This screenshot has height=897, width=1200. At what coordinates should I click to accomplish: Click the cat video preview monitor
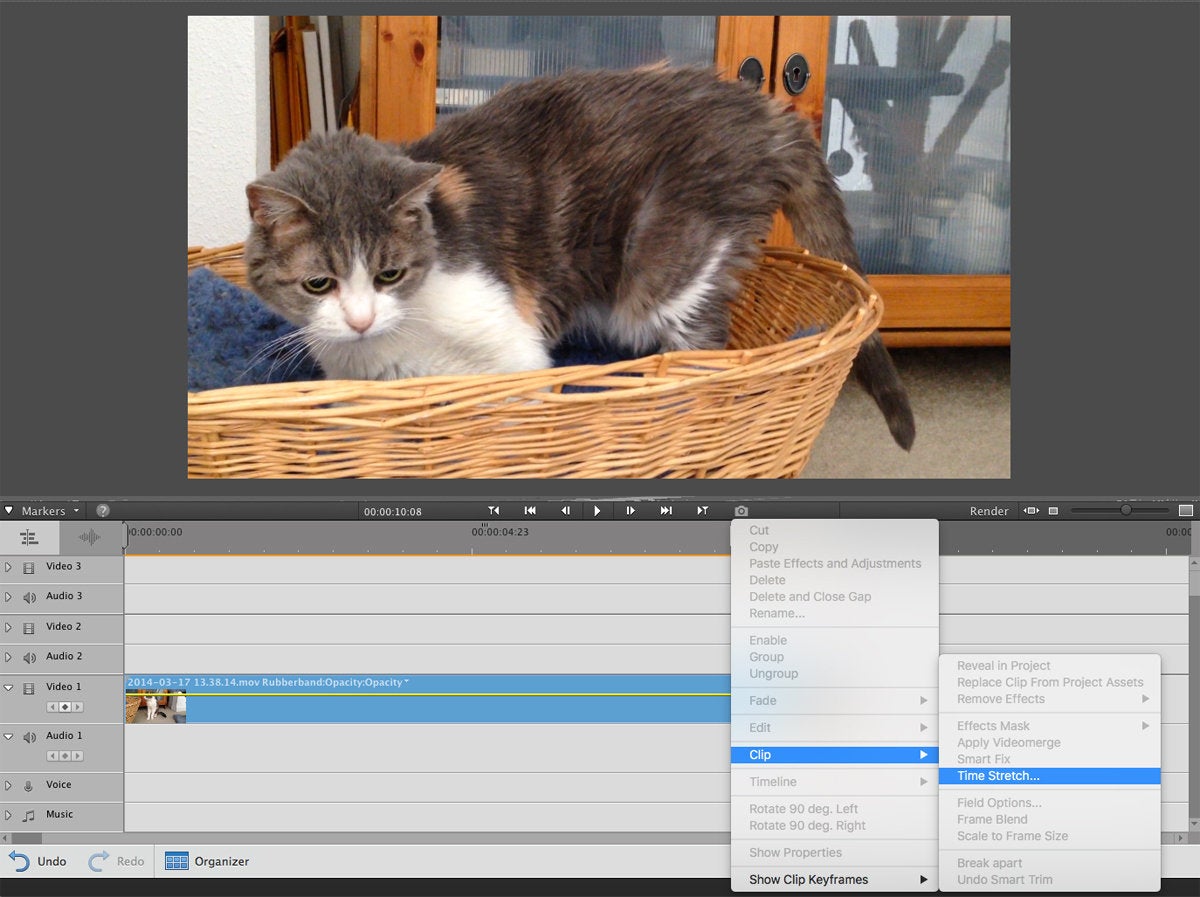599,247
